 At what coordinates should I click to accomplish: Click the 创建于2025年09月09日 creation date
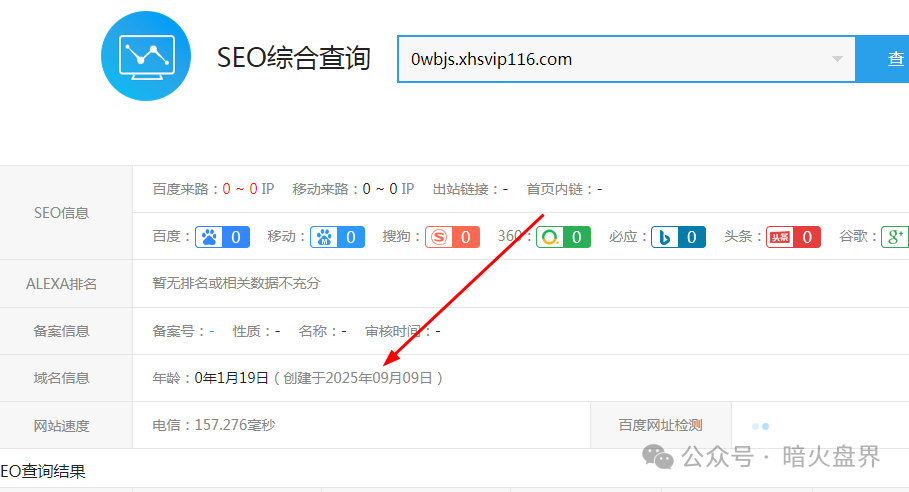pos(358,378)
